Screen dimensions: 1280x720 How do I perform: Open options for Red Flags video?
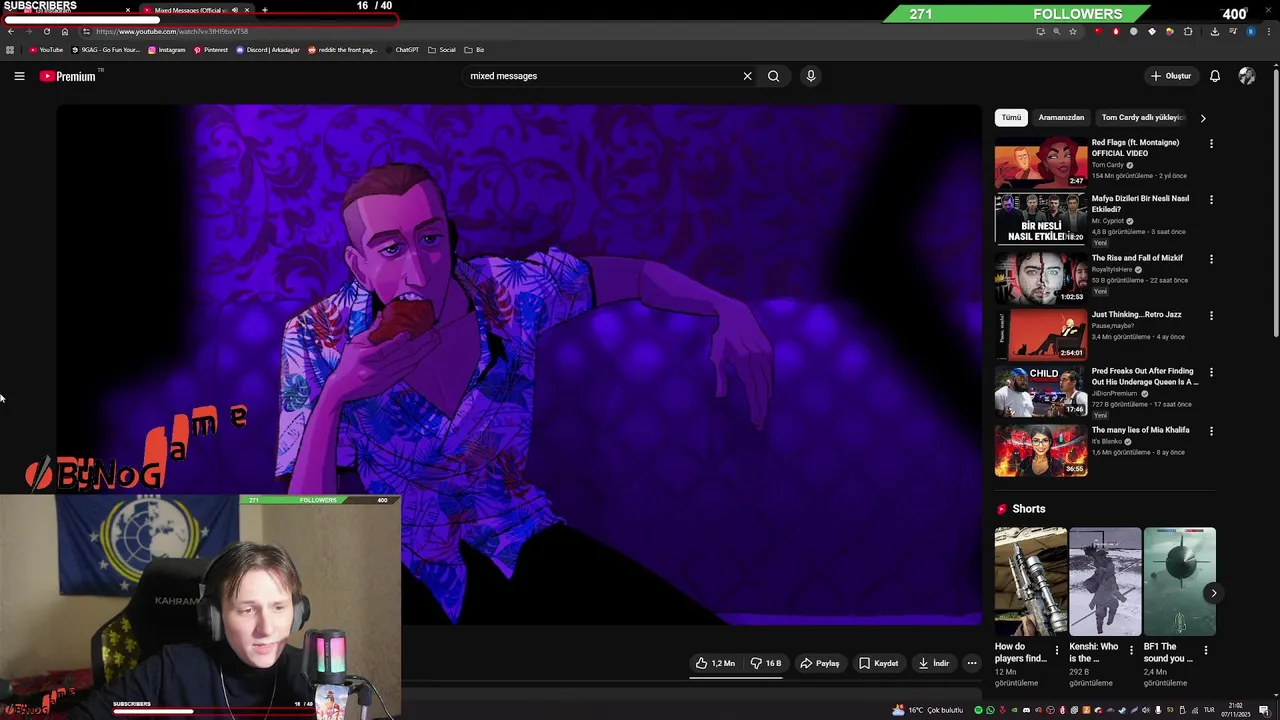pos(1211,144)
